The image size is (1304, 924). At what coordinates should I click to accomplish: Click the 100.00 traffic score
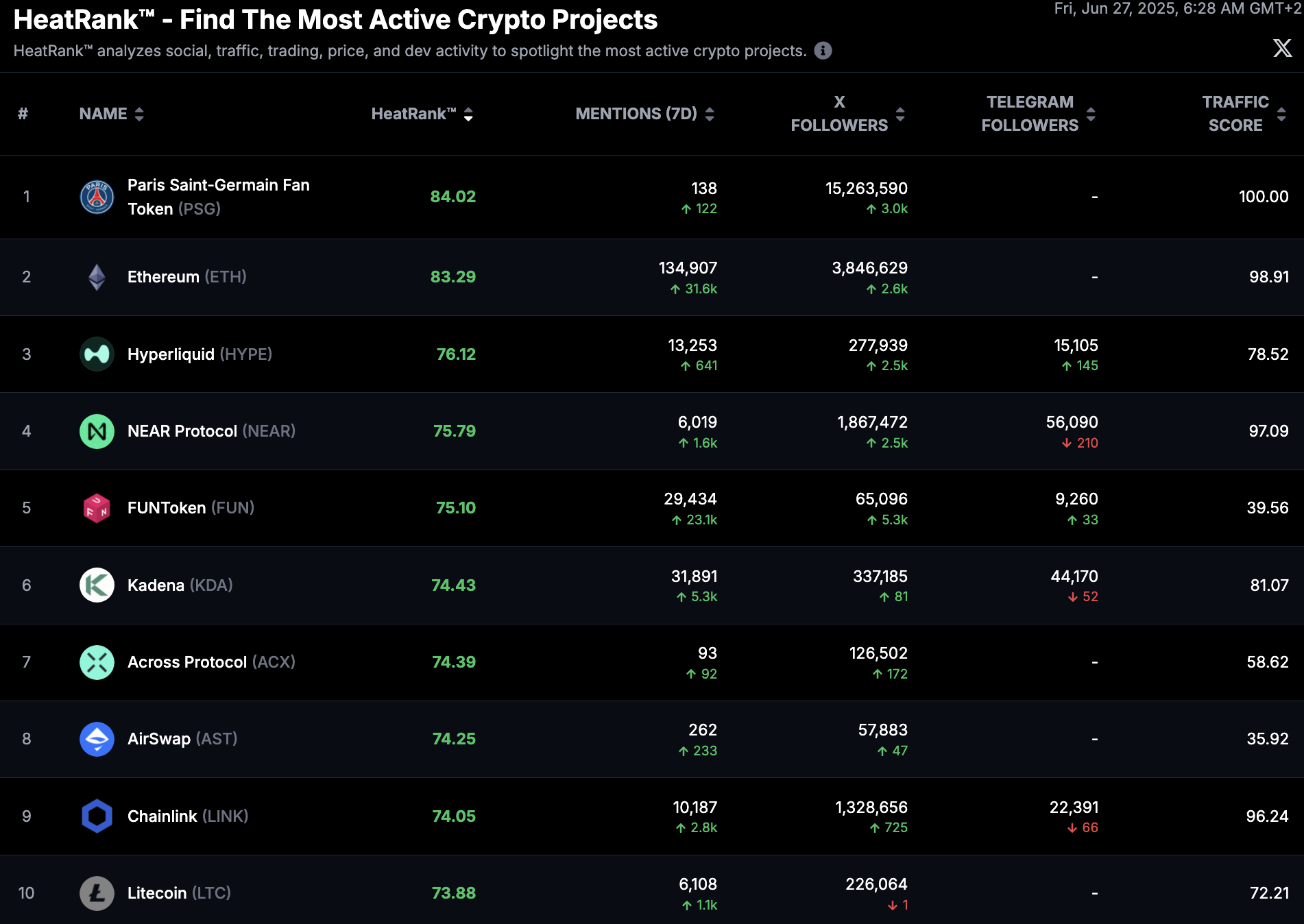click(x=1264, y=197)
